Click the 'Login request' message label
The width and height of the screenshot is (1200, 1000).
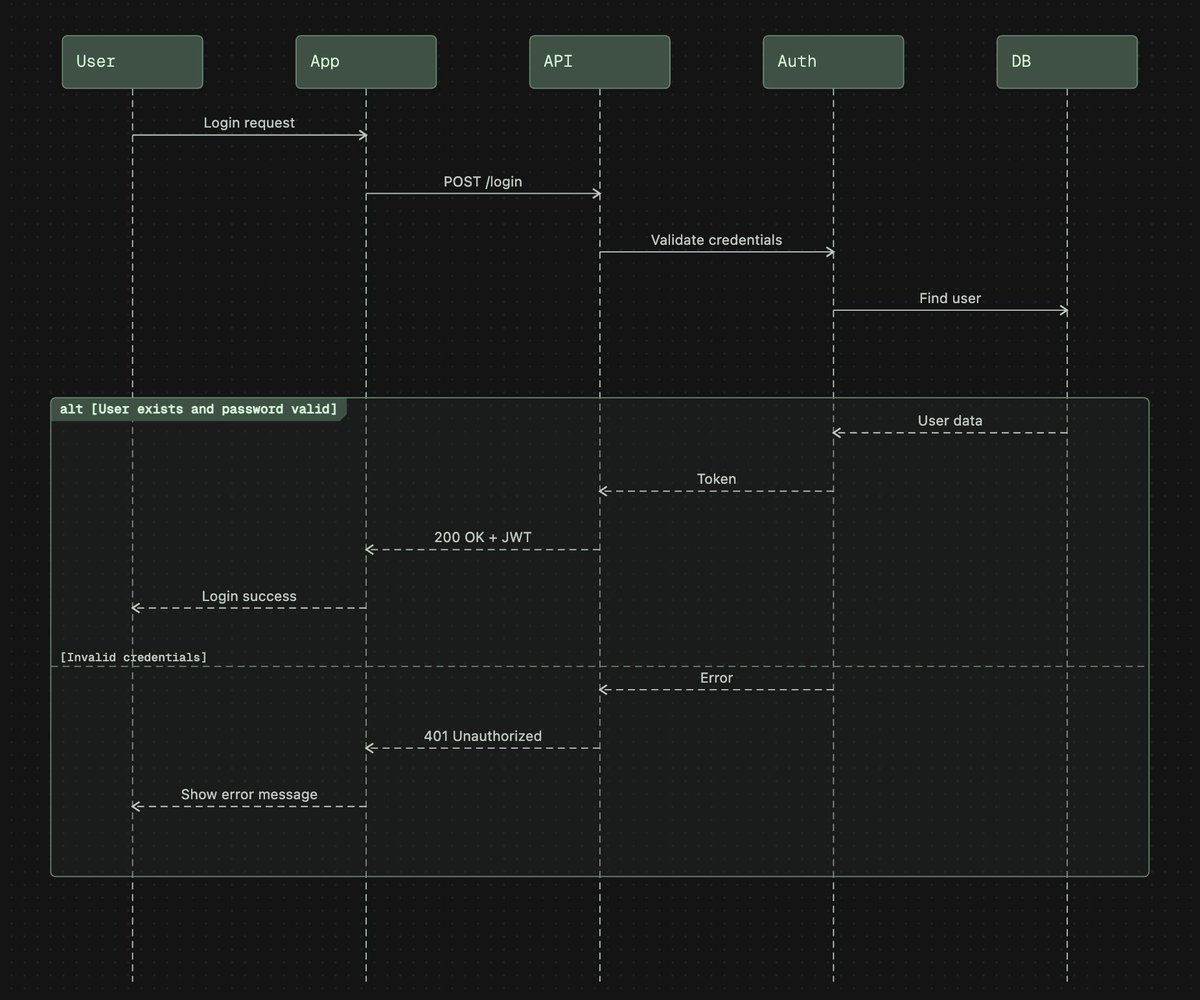[x=248, y=122]
